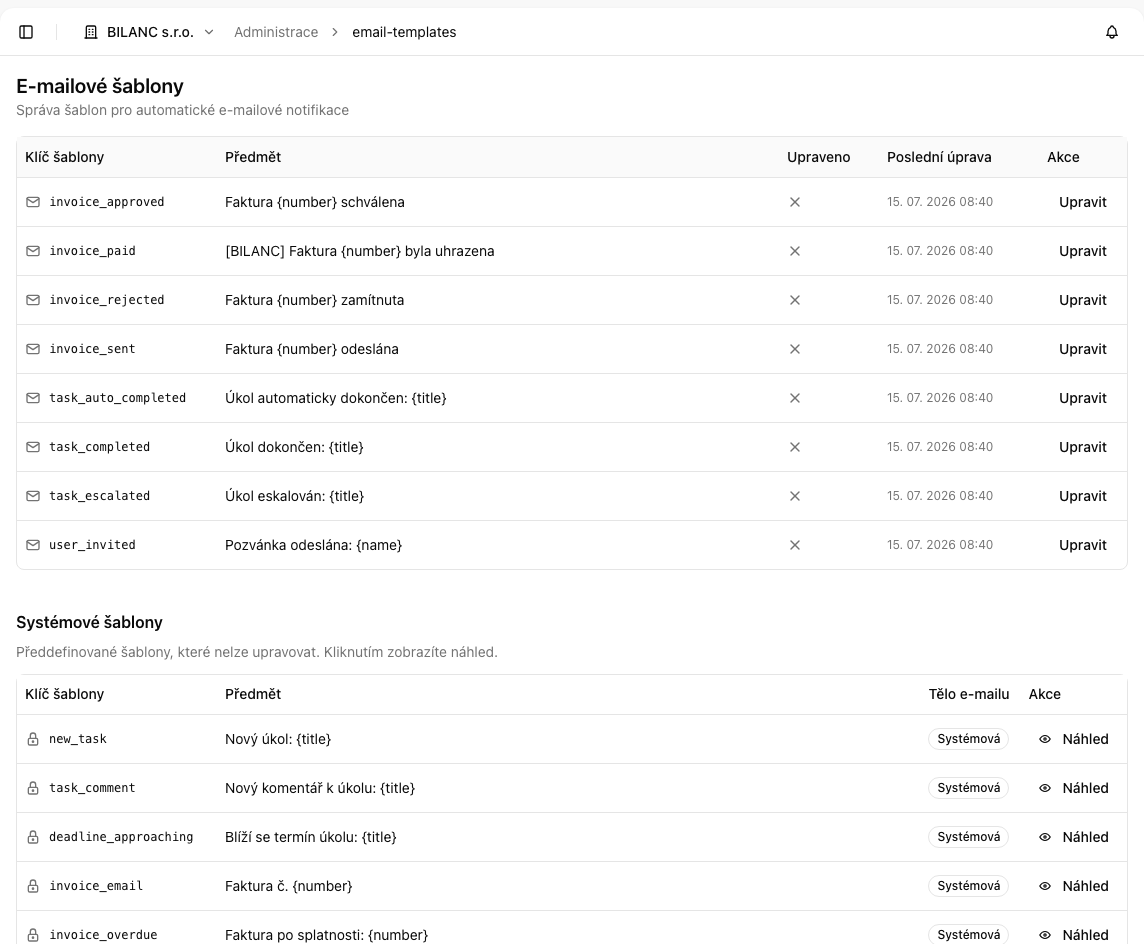Open notifications bell icon

pyautogui.click(x=1112, y=32)
